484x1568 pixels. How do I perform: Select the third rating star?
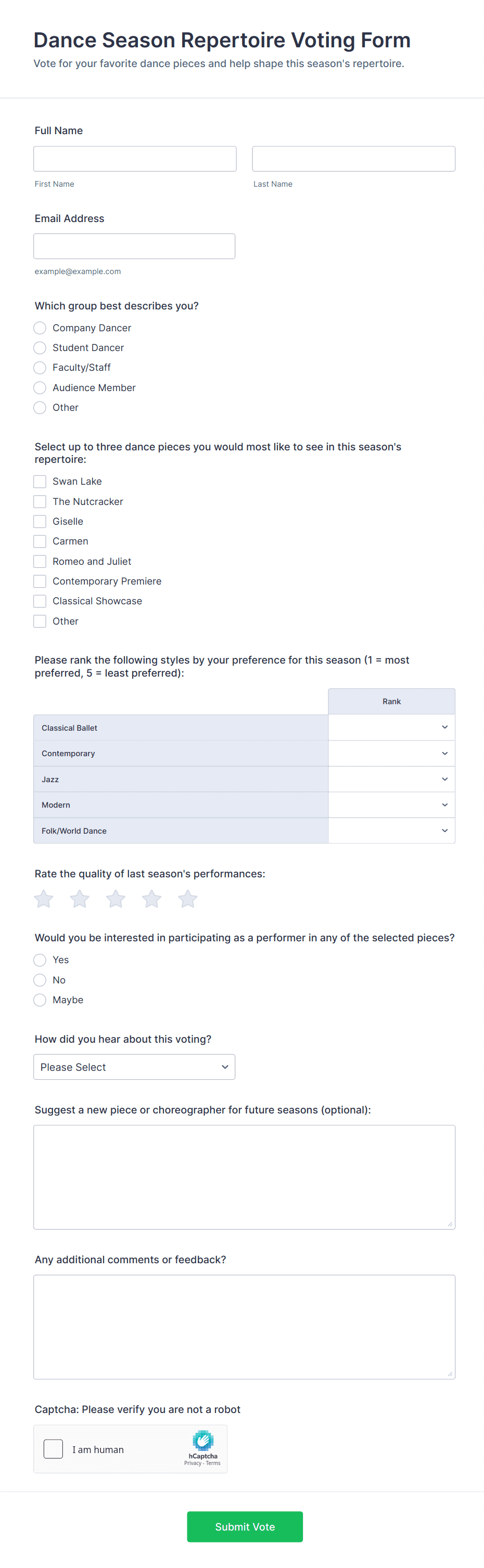coord(116,899)
